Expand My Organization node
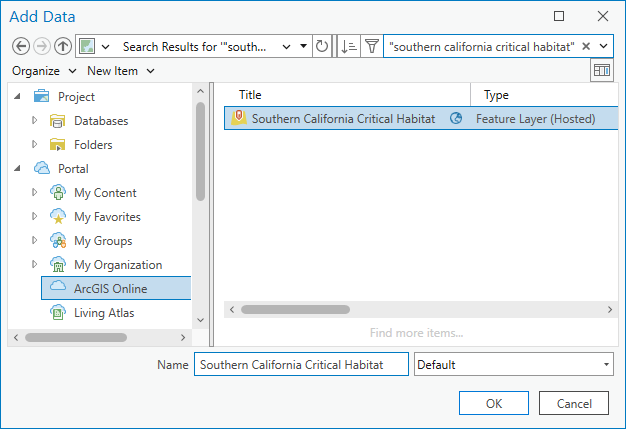The width and height of the screenshot is (626, 429). [x=34, y=264]
